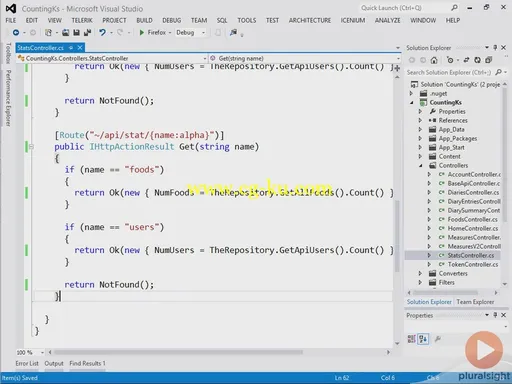
Task: Click the Collapse All icon in Solution Explorer
Action: coord(489,60)
